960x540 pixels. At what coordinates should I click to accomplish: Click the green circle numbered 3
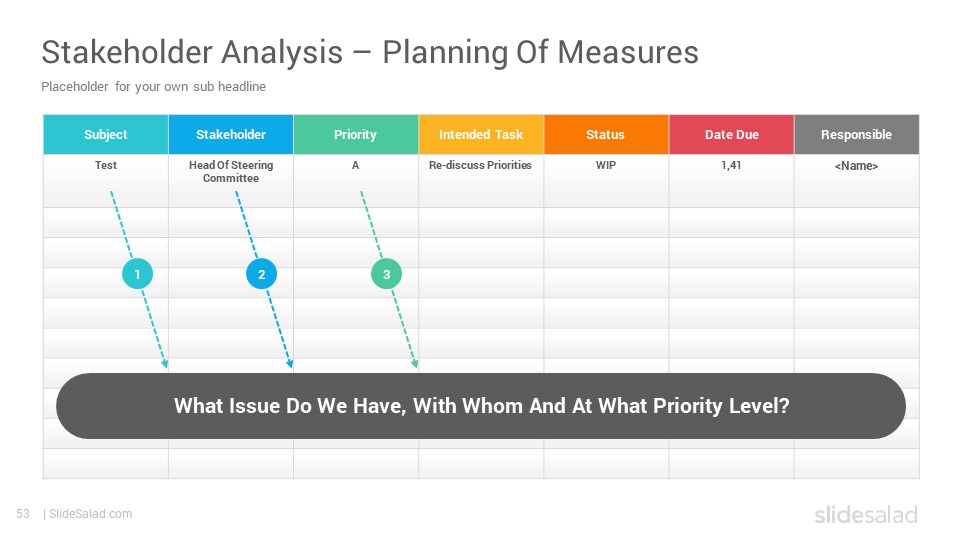pyautogui.click(x=386, y=274)
